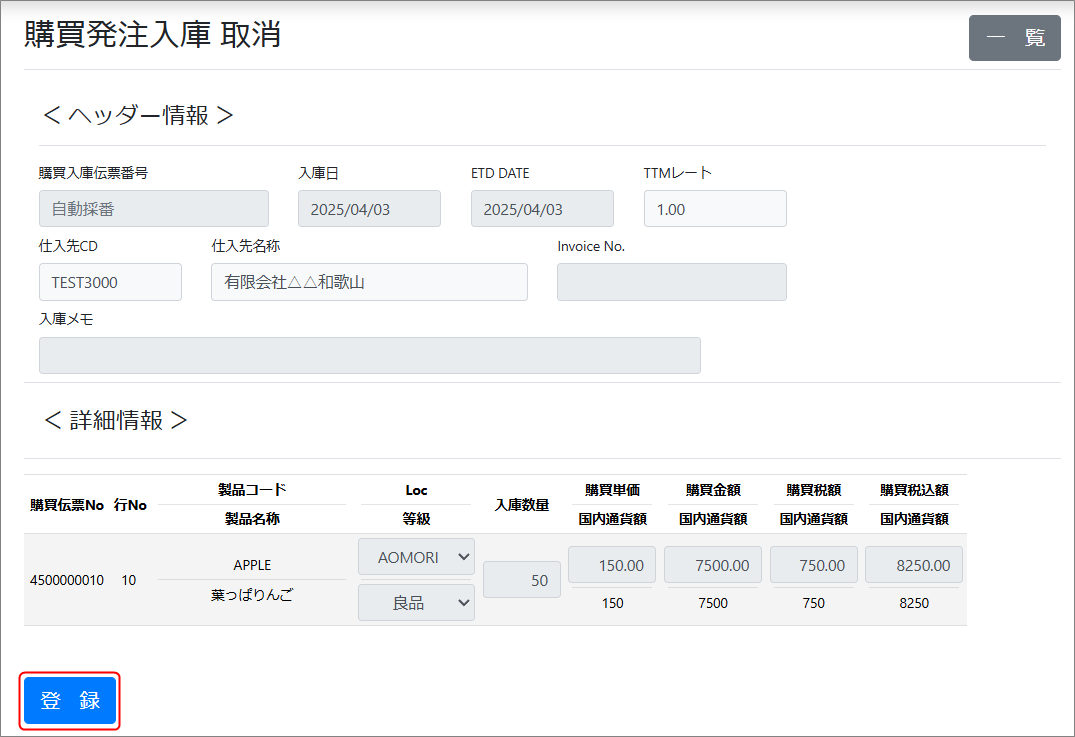
Task: Select the 購買単価 field showing 150.00
Action: (612, 565)
